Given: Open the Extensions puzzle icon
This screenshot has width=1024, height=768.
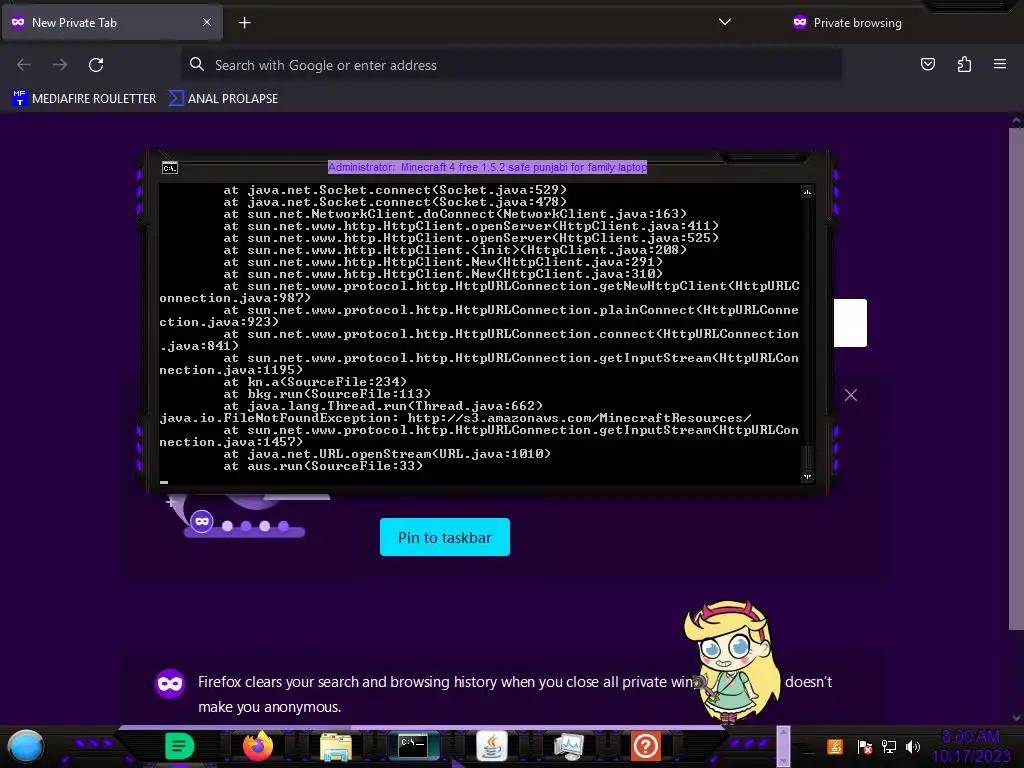Looking at the screenshot, I should [x=964, y=64].
